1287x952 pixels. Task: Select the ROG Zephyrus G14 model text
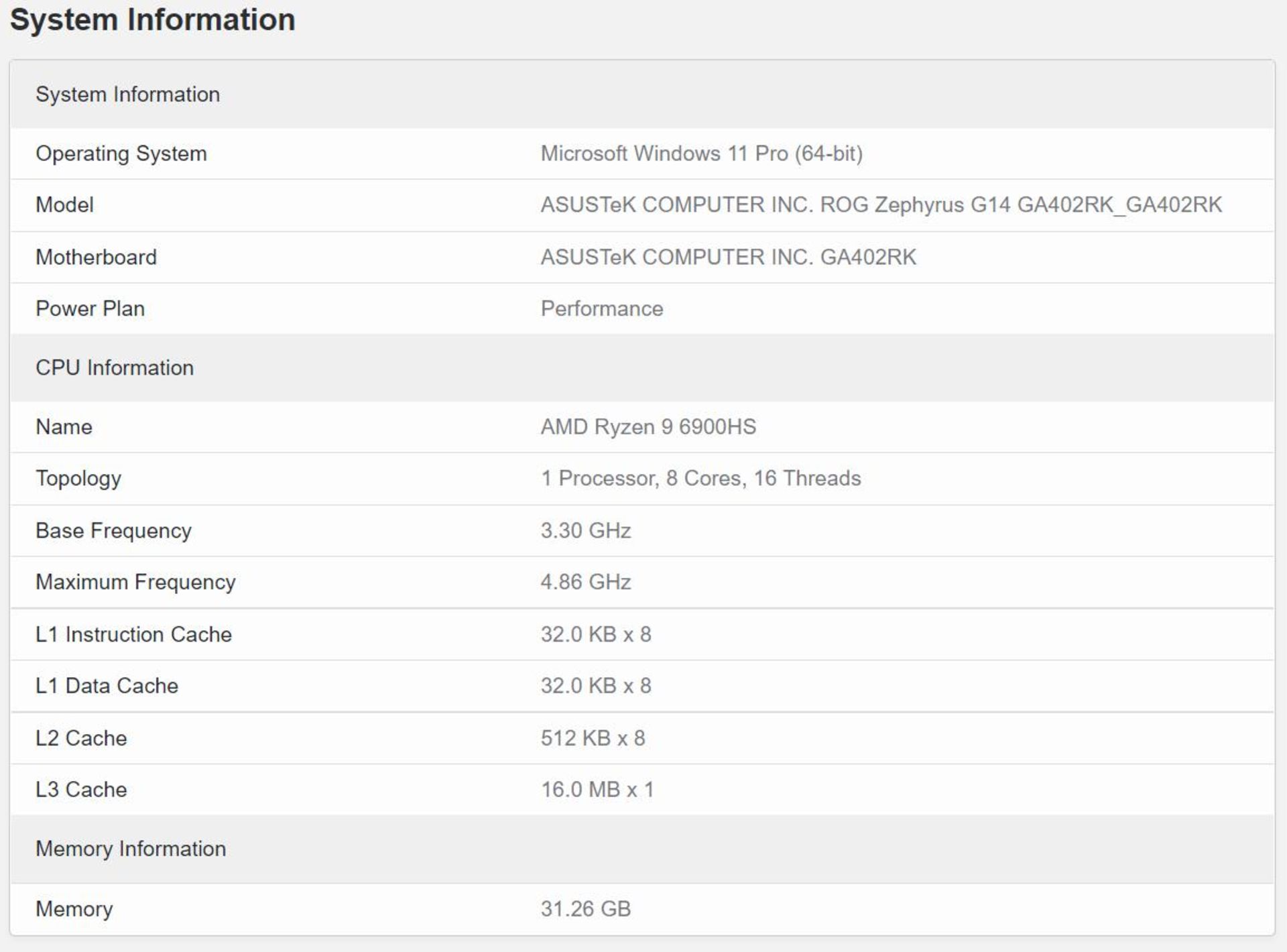pos(881,204)
